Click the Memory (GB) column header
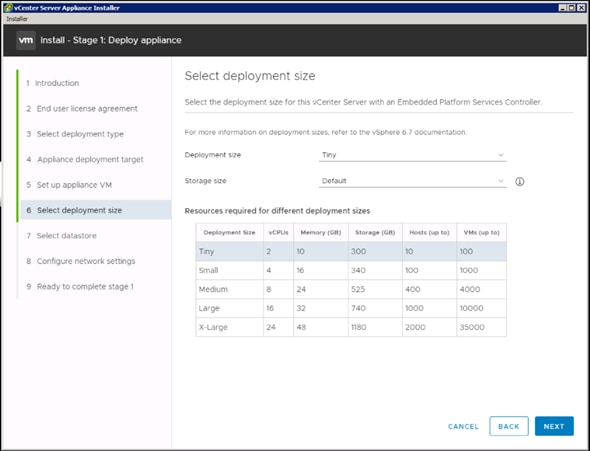Screen dimensions: 590x451 tap(321, 232)
